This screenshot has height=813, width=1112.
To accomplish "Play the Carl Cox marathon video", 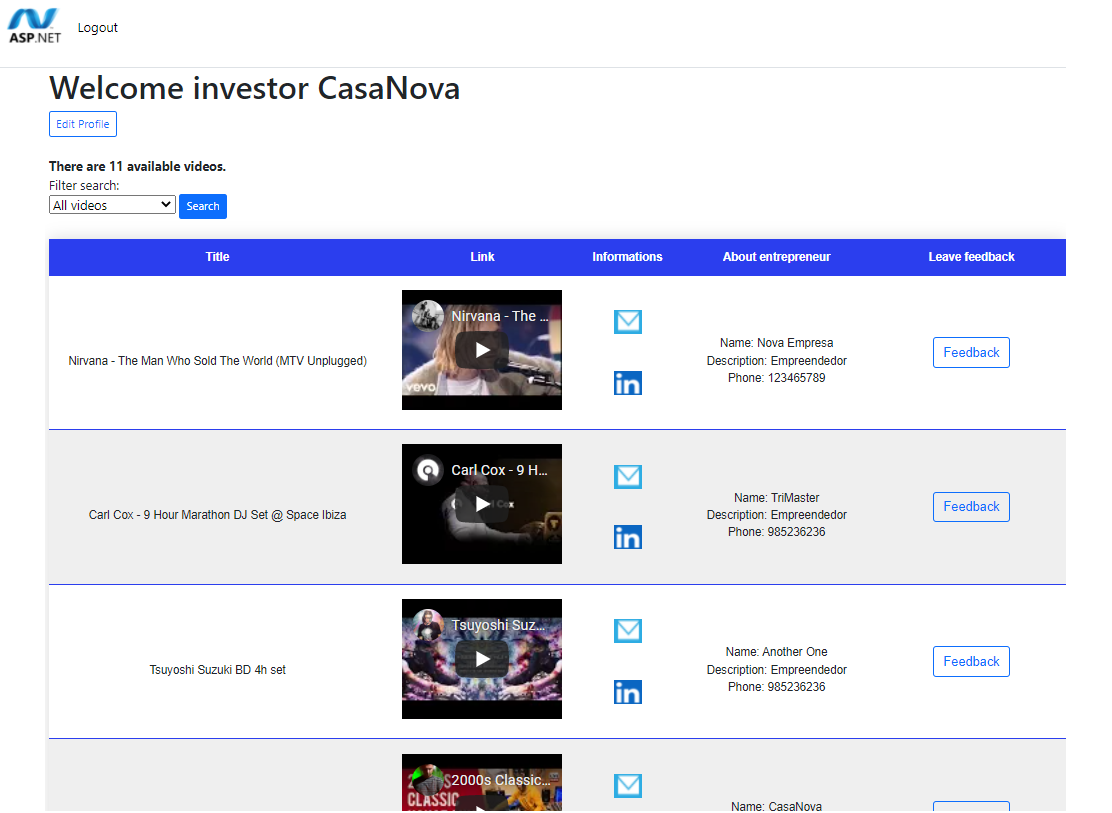I will [x=482, y=504].
